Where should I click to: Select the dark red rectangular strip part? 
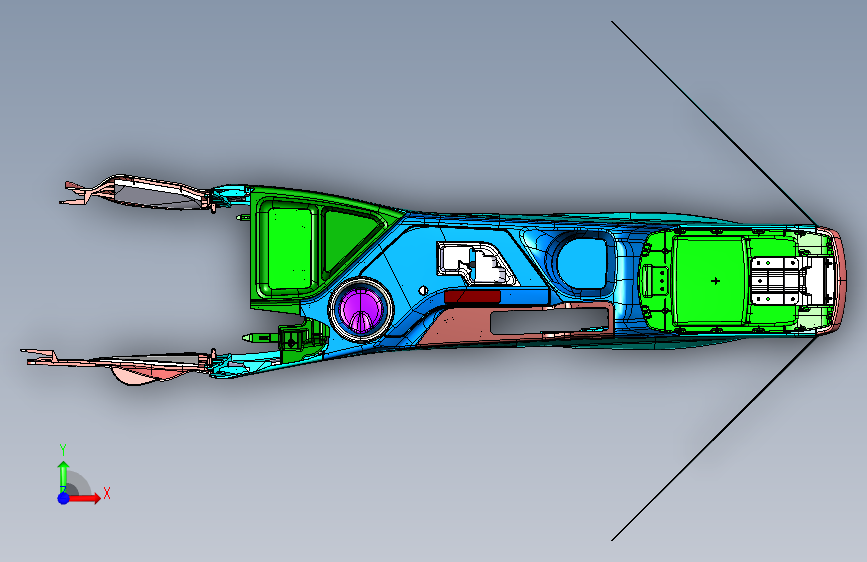[472, 296]
